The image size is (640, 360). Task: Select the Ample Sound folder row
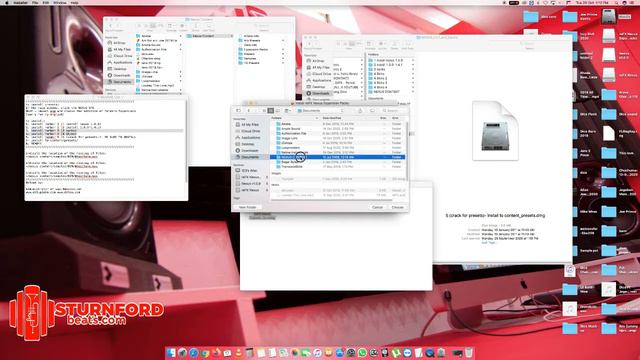click(338, 129)
